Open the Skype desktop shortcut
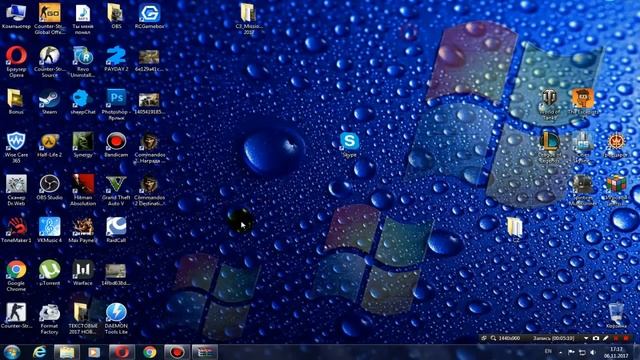Image resolution: width=640 pixels, height=360 pixels. point(350,144)
